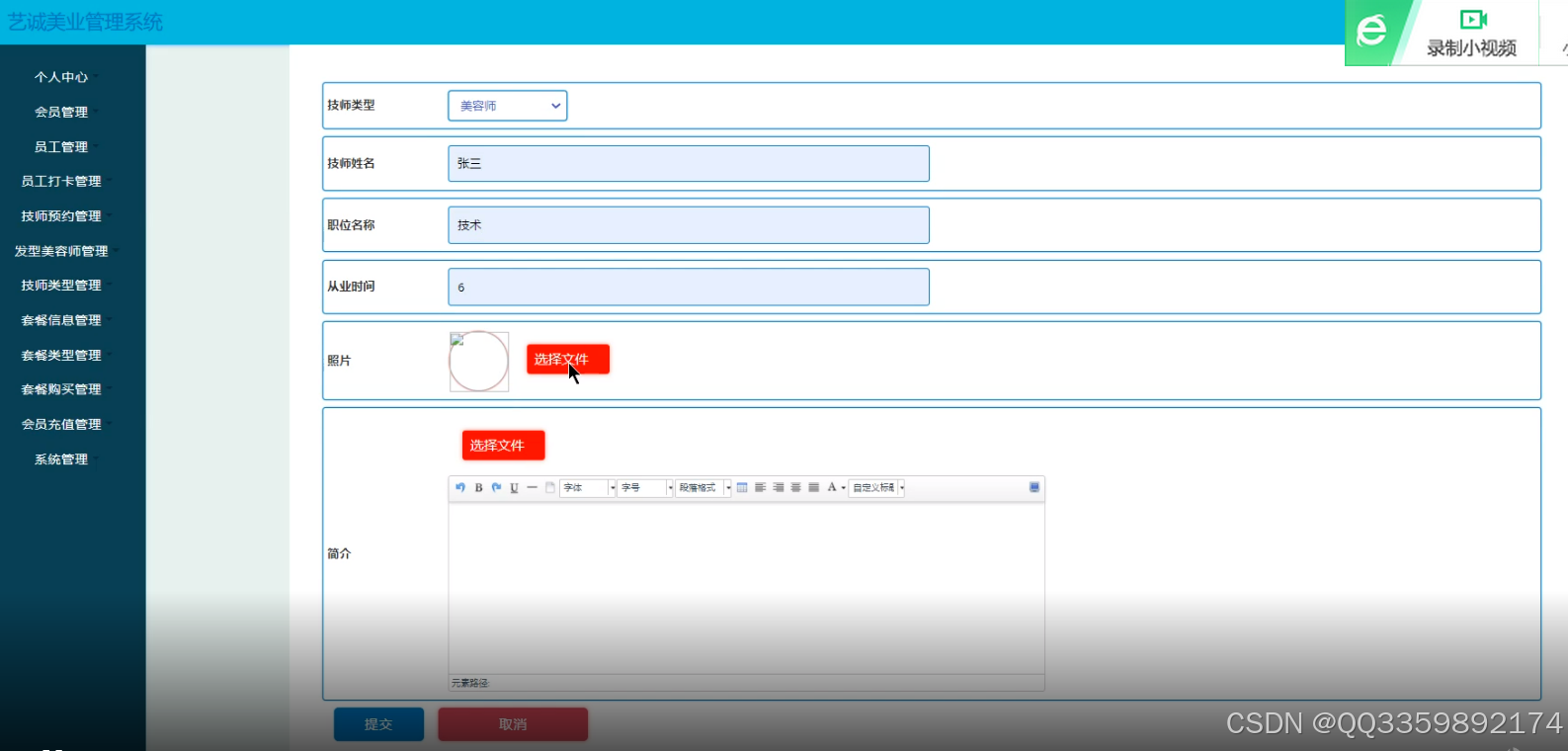The image size is (1568, 751).
Task: Click the 取消 cancel button
Action: (513, 724)
